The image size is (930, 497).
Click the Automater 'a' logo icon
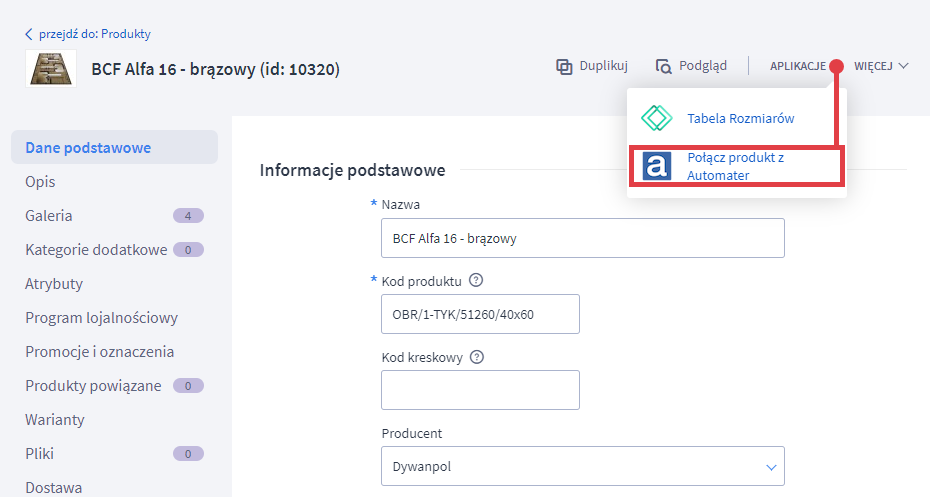[657, 166]
